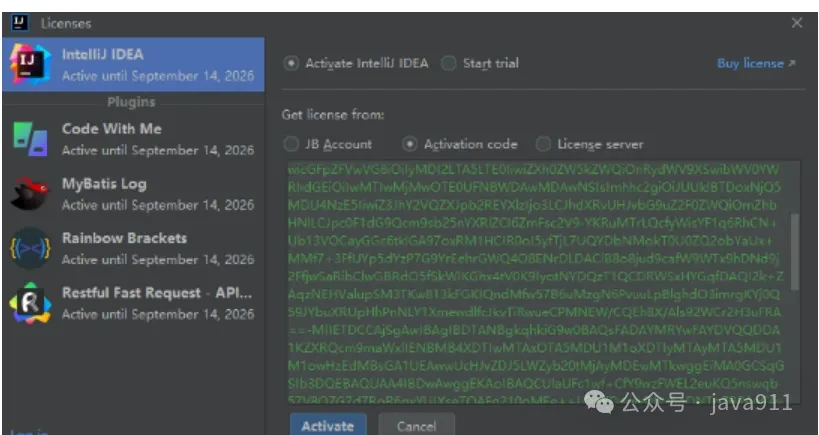Click the Code With Me plugin icon
This screenshot has height=435, width=819.
coord(30,139)
